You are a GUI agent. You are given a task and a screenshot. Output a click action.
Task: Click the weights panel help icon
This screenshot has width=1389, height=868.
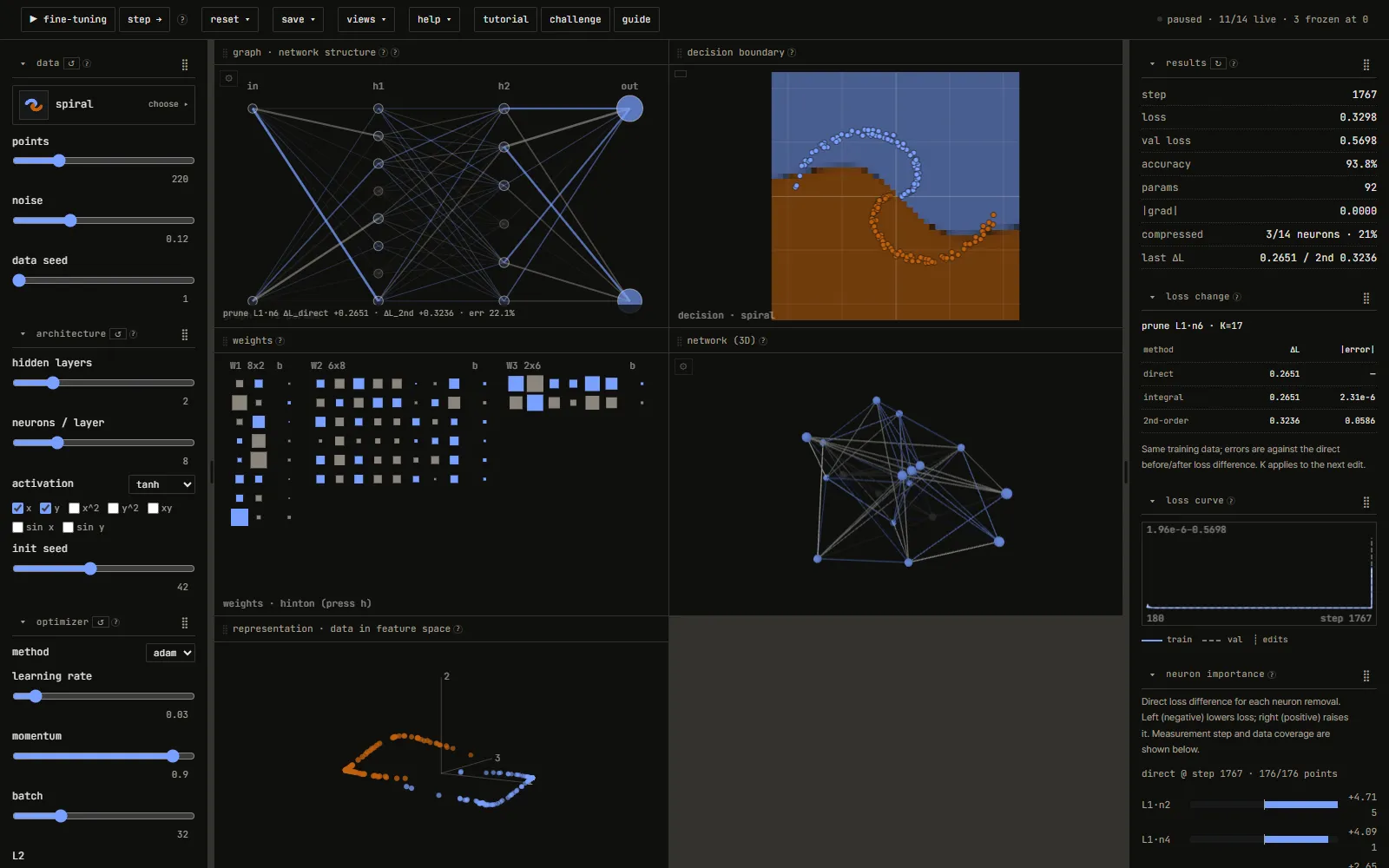click(280, 341)
